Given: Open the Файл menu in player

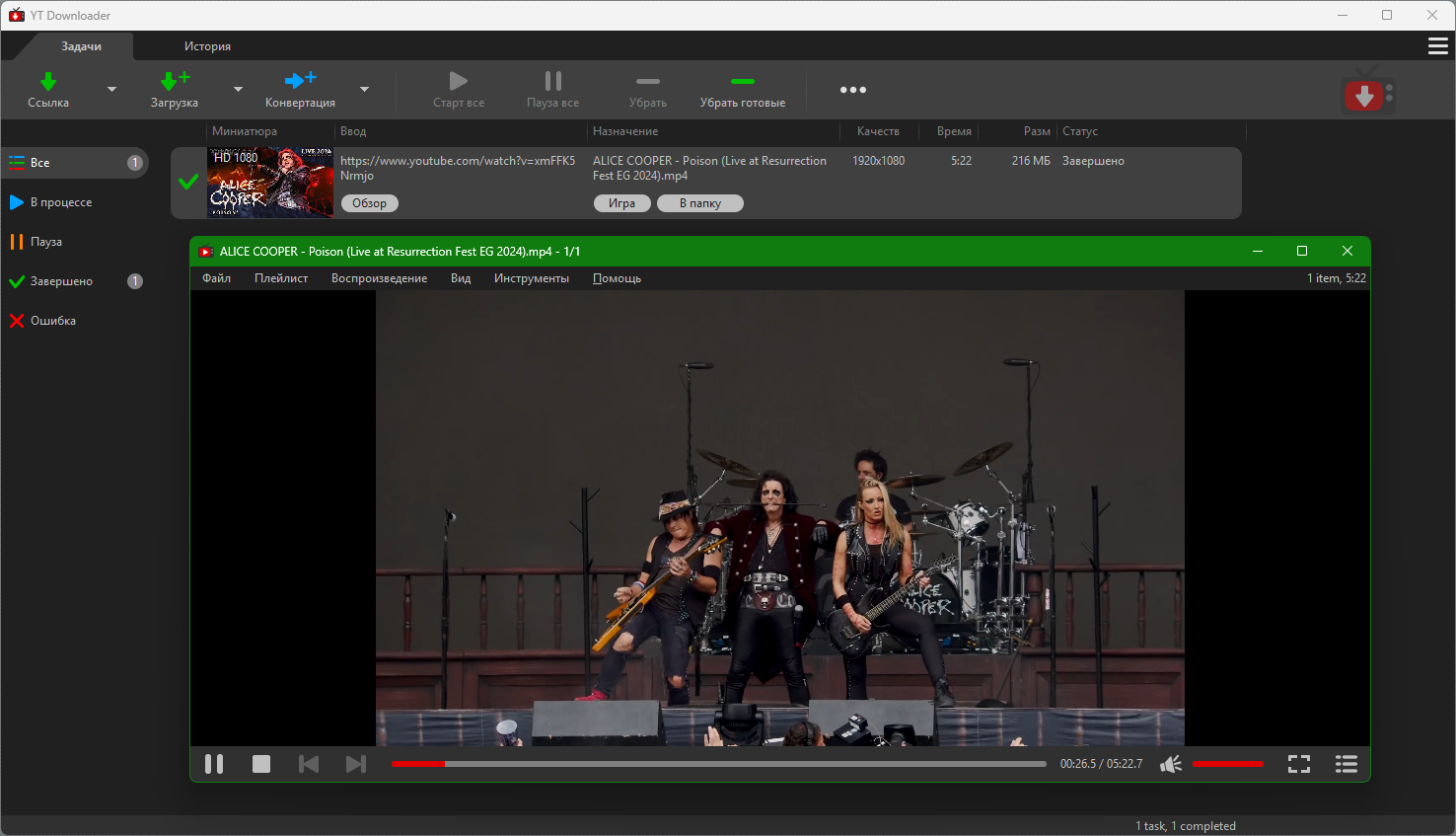Looking at the screenshot, I should (x=217, y=278).
